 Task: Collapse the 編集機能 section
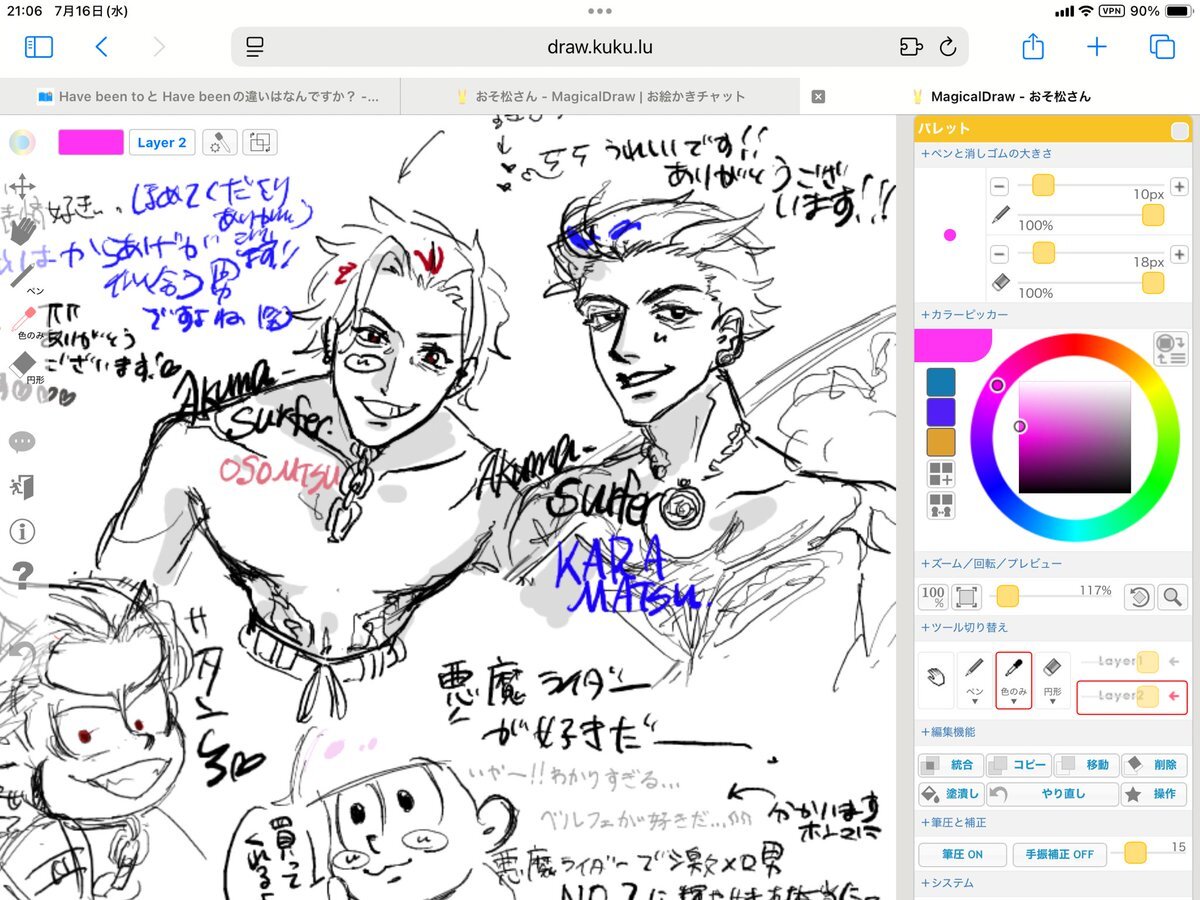tap(947, 733)
